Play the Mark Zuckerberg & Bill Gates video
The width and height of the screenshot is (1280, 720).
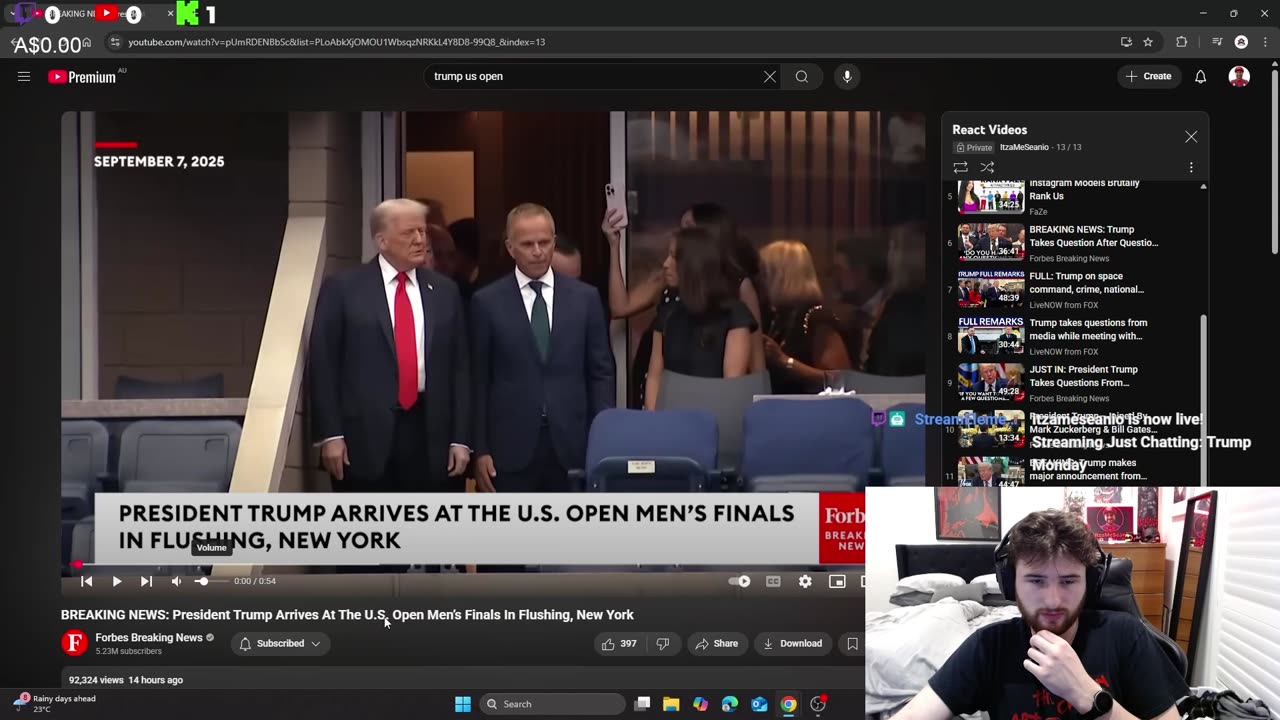pos(1075,429)
